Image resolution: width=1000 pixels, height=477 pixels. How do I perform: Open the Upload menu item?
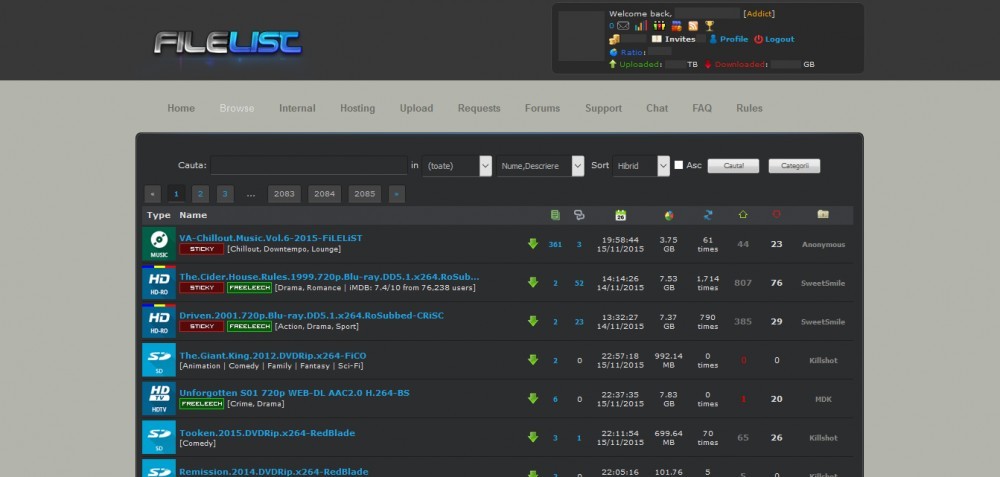(416, 108)
